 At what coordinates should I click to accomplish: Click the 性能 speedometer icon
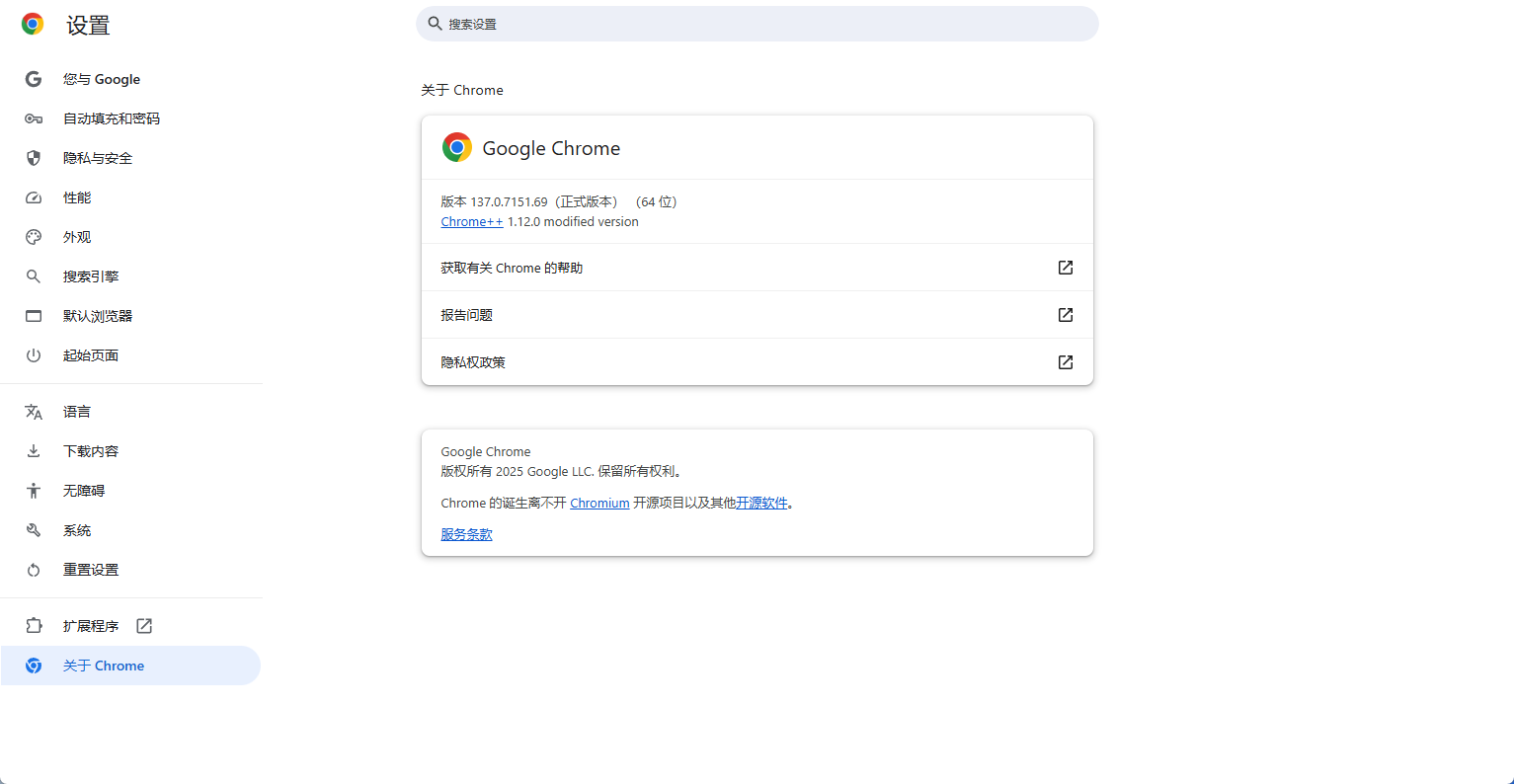(33, 197)
